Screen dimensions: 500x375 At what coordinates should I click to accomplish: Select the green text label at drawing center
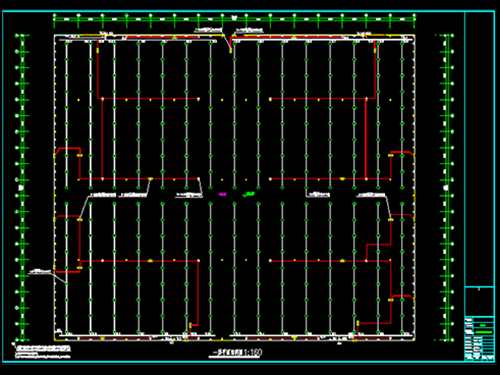point(248,194)
